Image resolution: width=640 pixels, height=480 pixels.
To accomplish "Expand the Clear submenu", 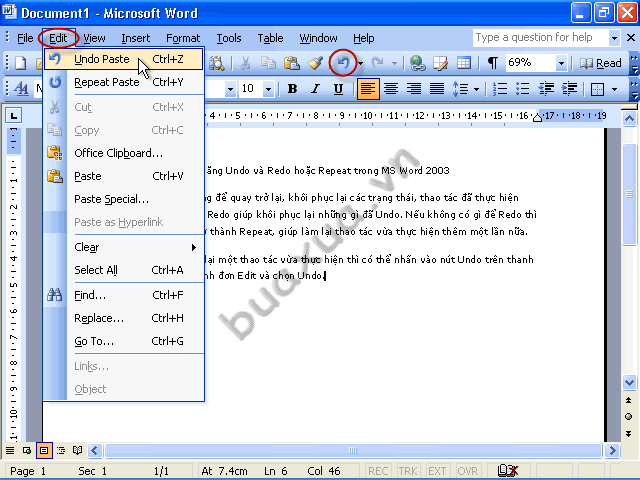I will (x=124, y=247).
